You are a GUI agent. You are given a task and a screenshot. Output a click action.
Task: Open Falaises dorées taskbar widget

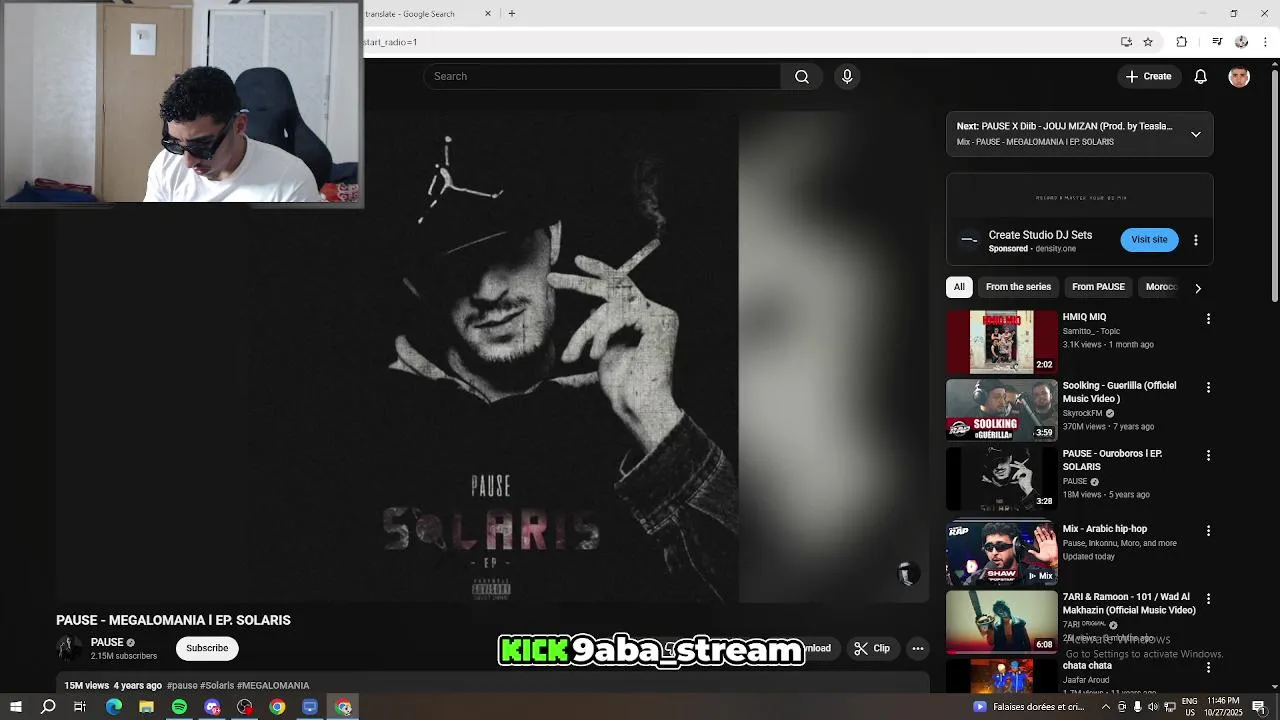coord(1031,707)
